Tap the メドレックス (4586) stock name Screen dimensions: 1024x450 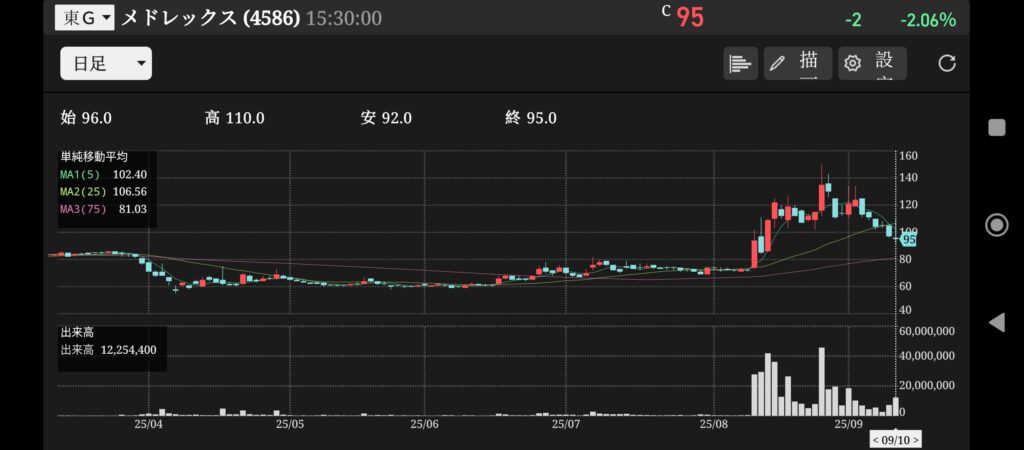point(210,18)
